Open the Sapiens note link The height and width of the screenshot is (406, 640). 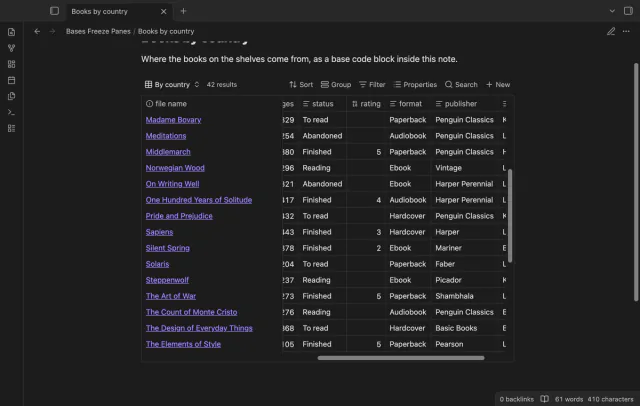tap(159, 232)
